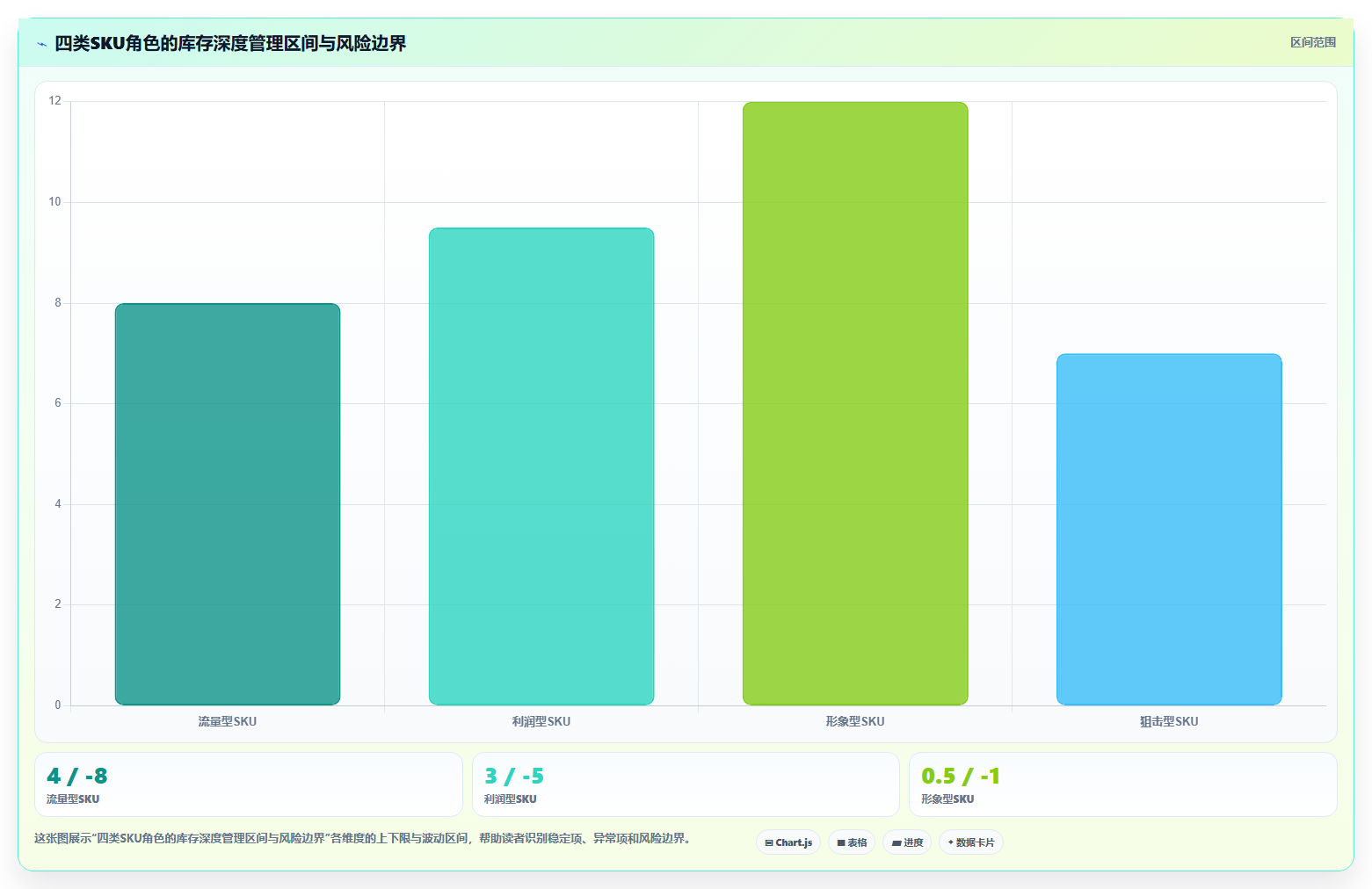Click the 区间范围 label in the header
Image resolution: width=1372 pixels, height=889 pixels.
1312,42
